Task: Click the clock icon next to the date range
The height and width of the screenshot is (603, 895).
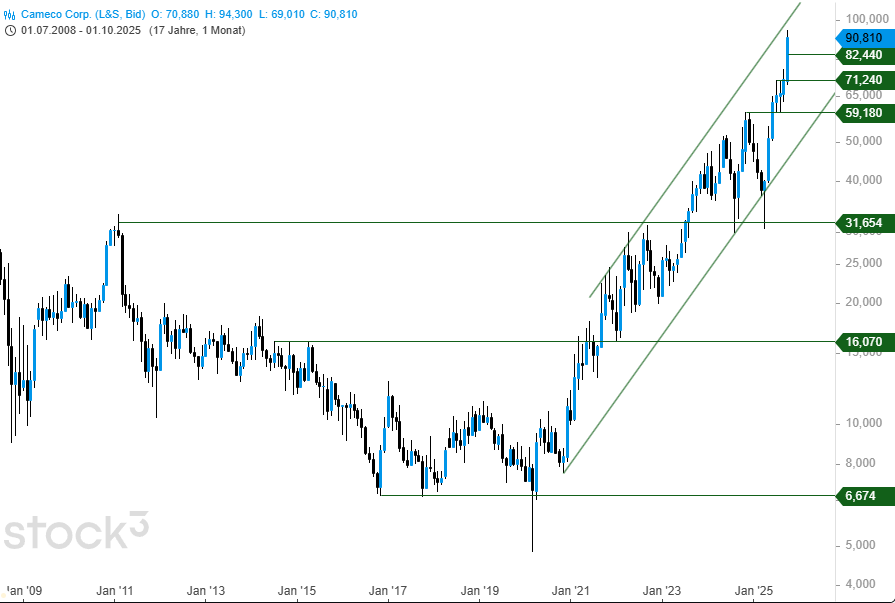Action: coord(10,30)
